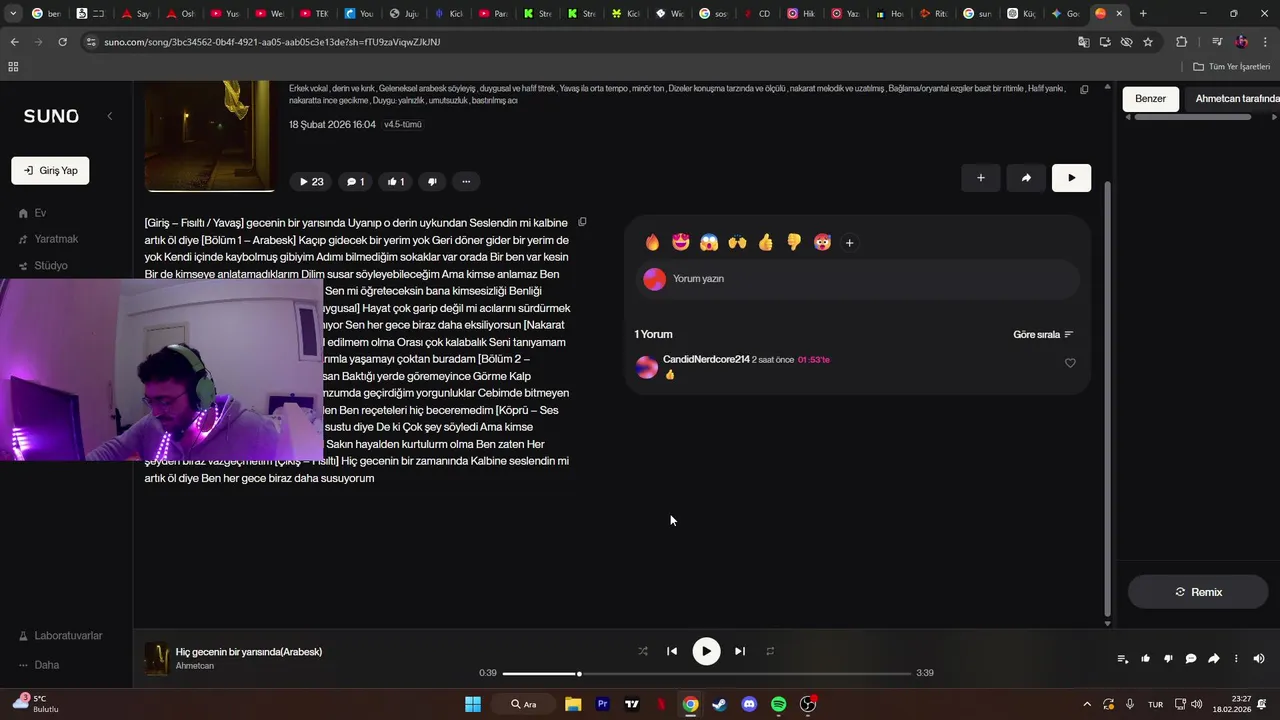
Task: Open the Göre sırala sort dropdown
Action: point(1043,335)
